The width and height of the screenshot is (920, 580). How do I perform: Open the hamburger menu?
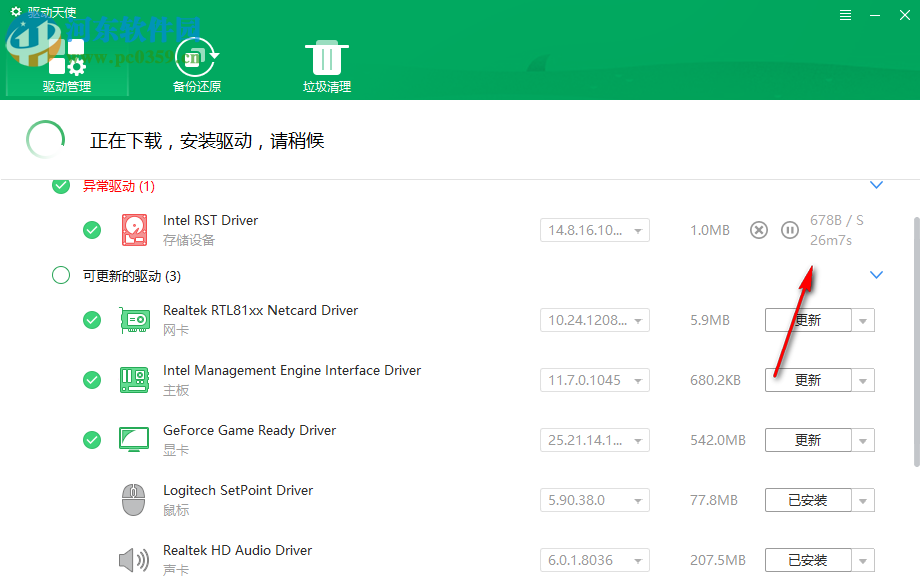(845, 15)
